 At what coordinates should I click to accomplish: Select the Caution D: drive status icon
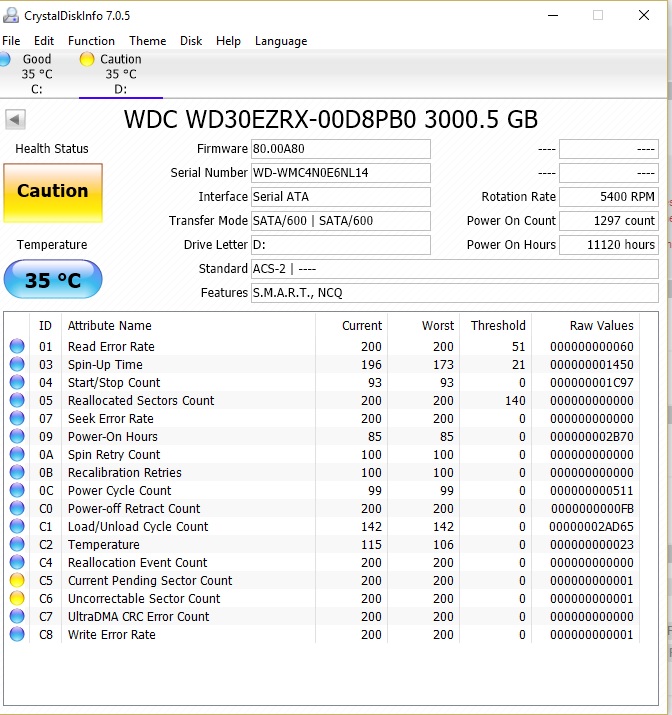click(87, 60)
